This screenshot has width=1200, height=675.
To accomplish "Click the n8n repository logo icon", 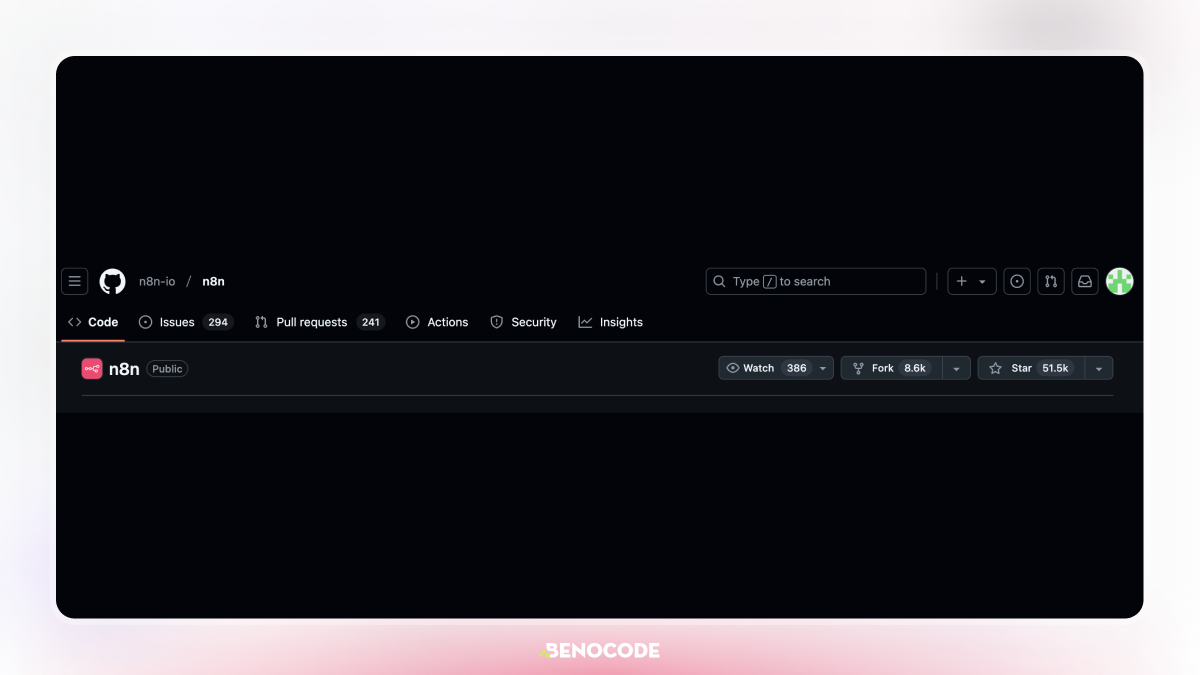I will coord(92,369).
